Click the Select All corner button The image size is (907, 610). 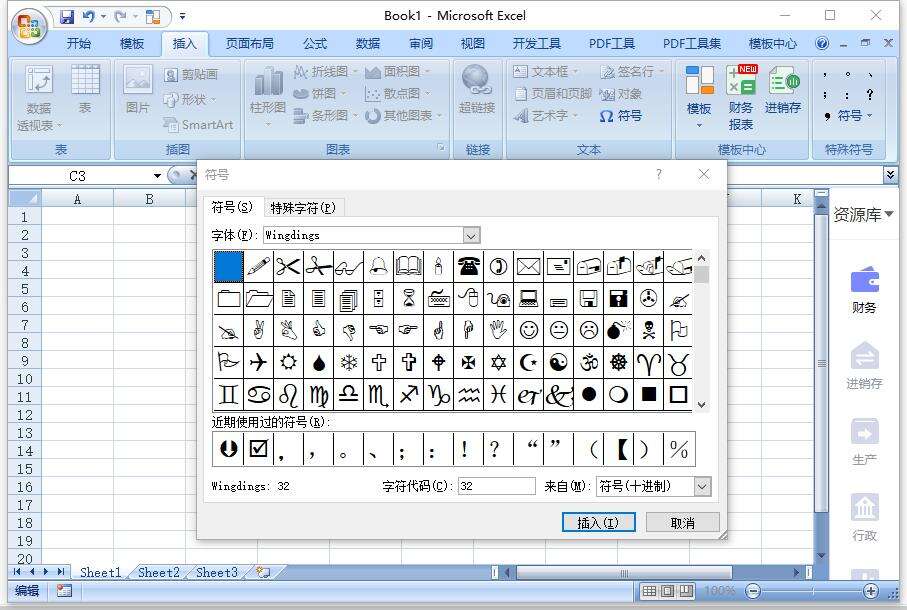25,199
